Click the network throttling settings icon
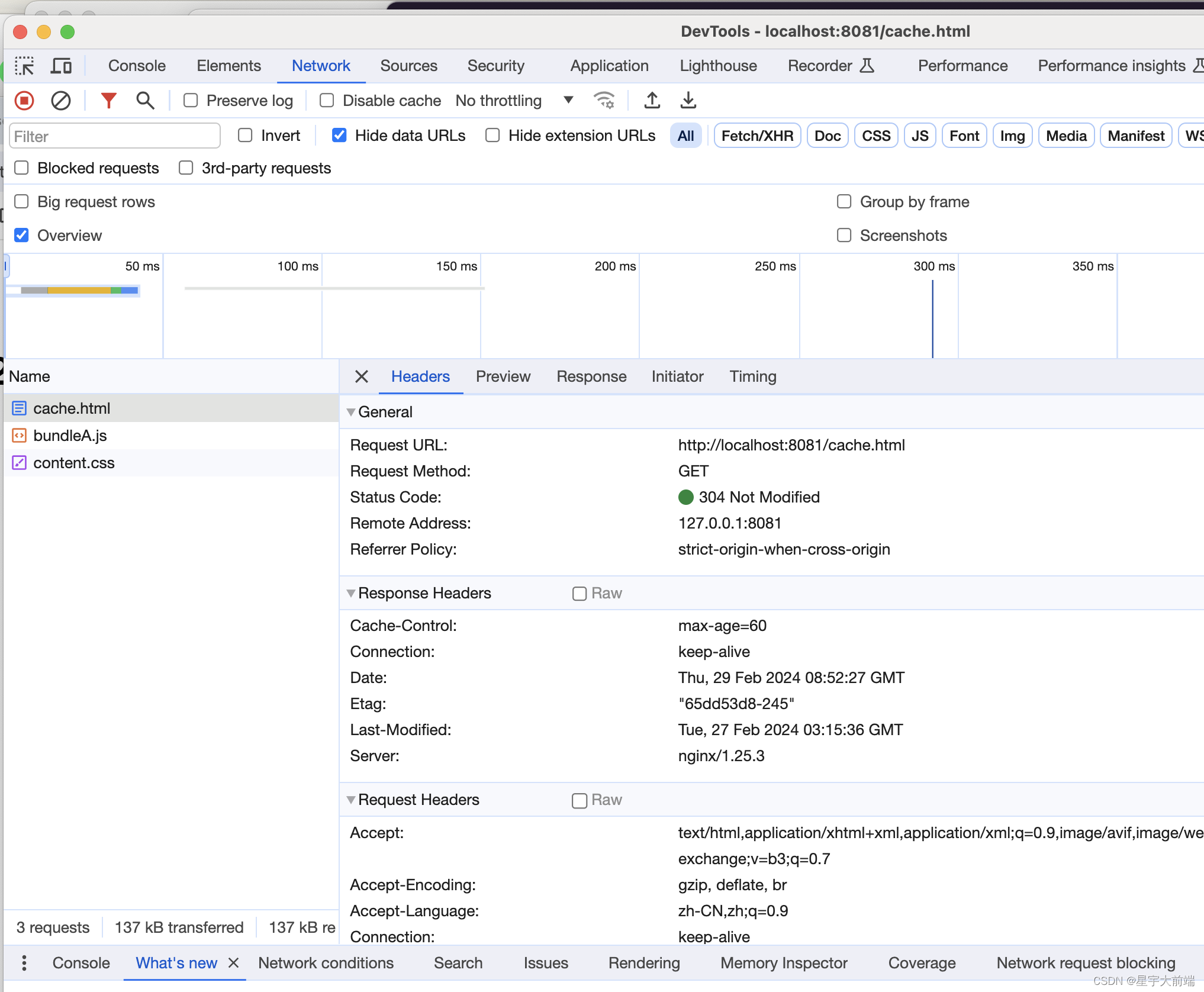This screenshot has height=992, width=1204. pos(604,100)
